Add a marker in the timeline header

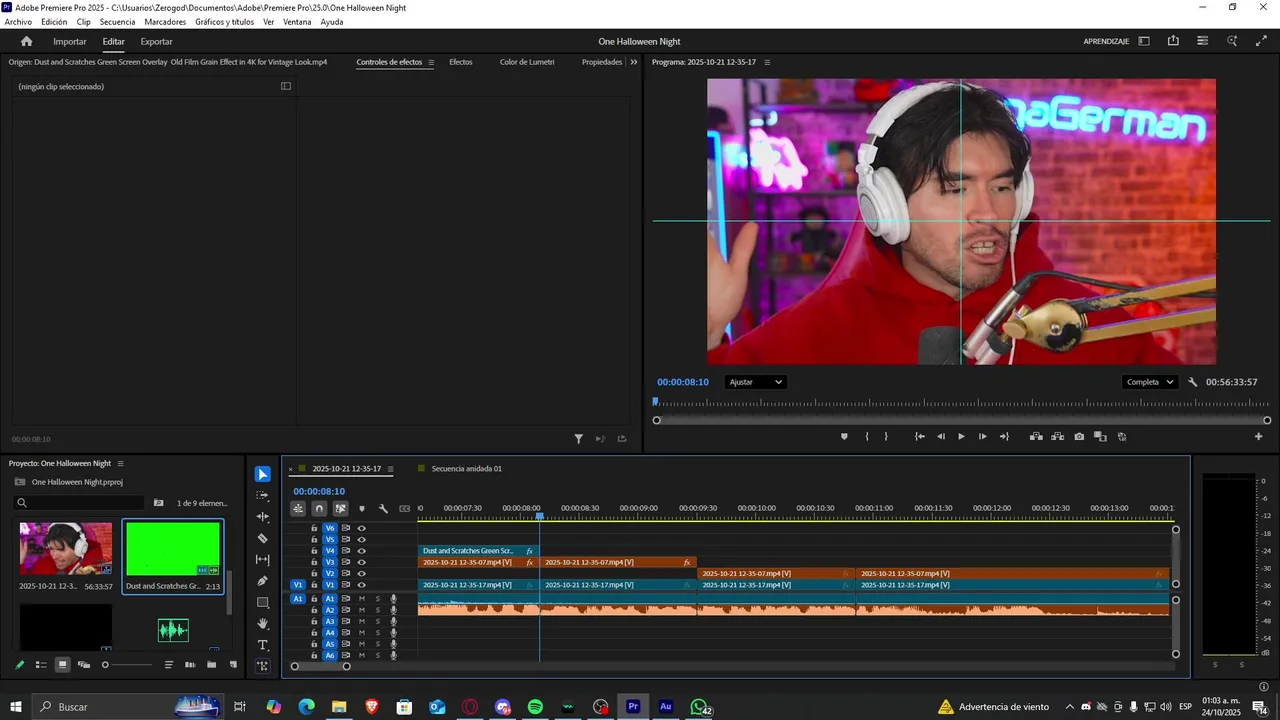tap(362, 508)
